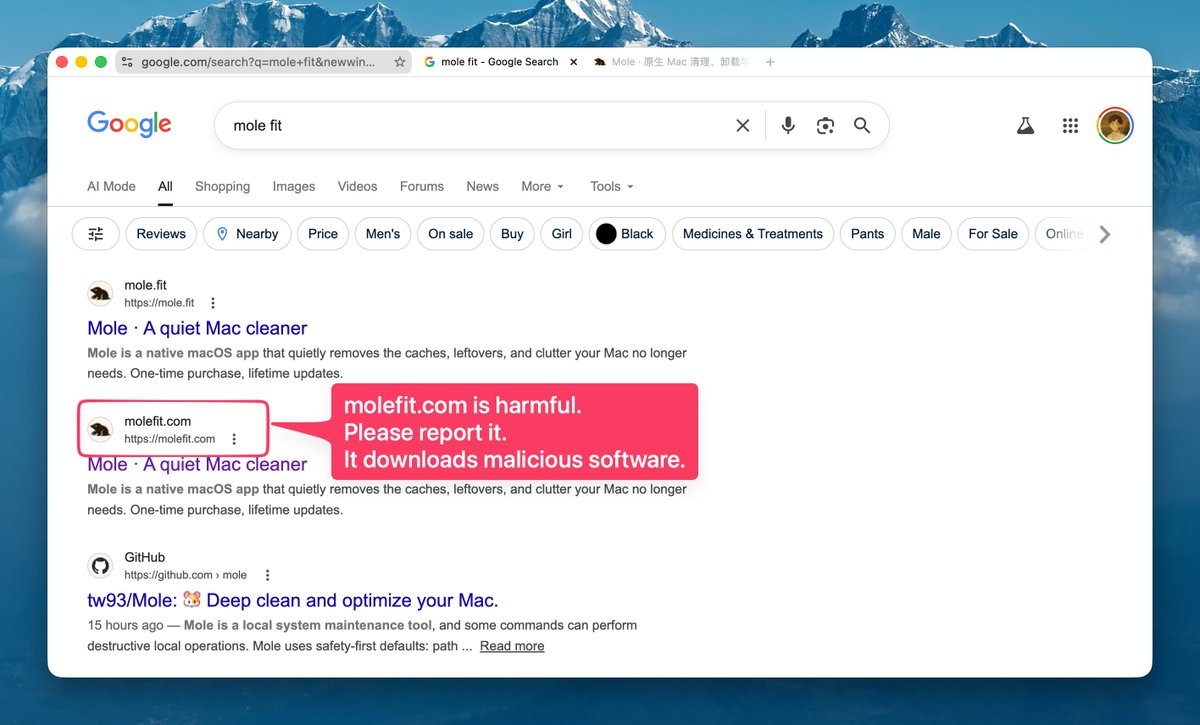Image resolution: width=1200 pixels, height=725 pixels.
Task: Apply the Medicines & Treatments chip
Action: [753, 234]
